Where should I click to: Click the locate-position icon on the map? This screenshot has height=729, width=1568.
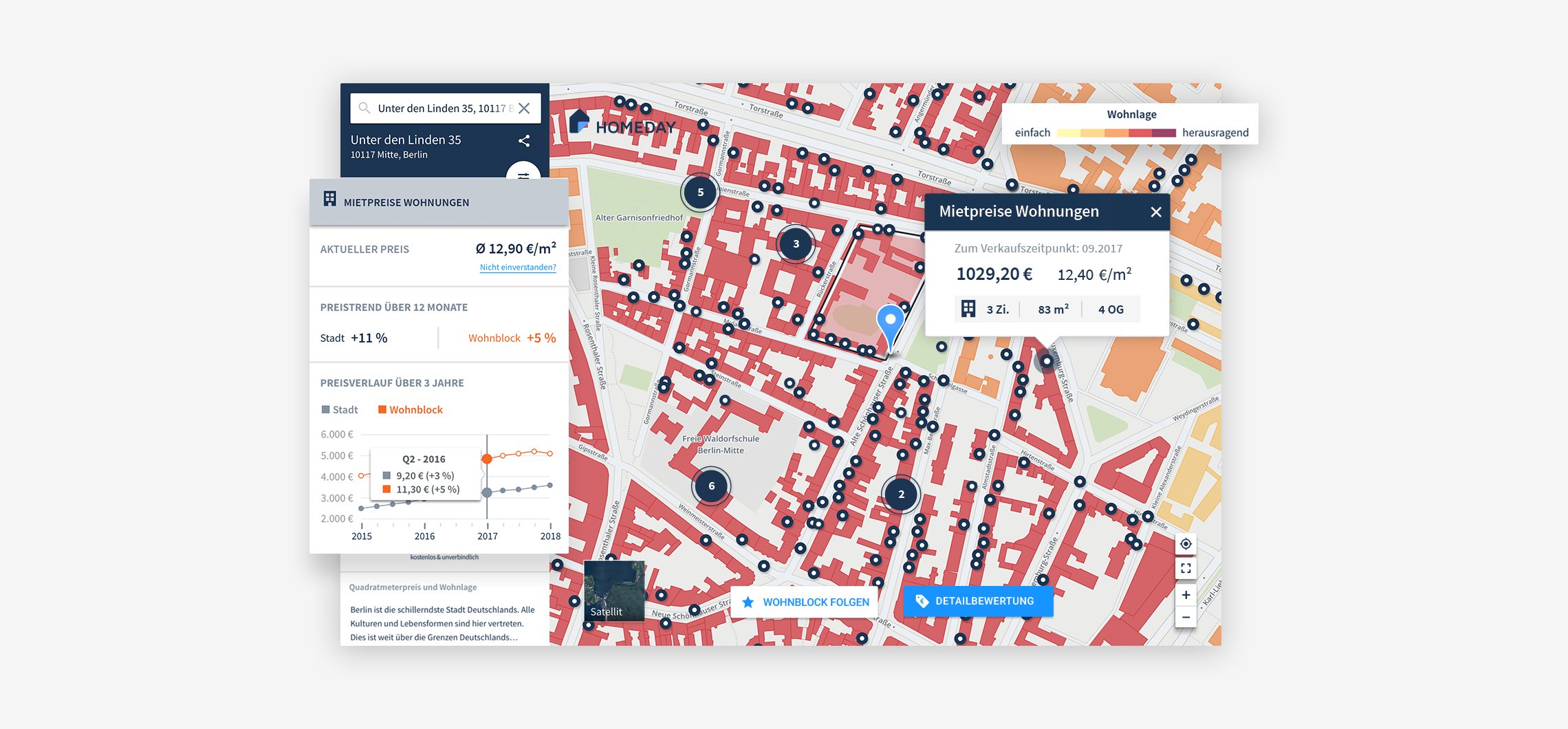1185,543
